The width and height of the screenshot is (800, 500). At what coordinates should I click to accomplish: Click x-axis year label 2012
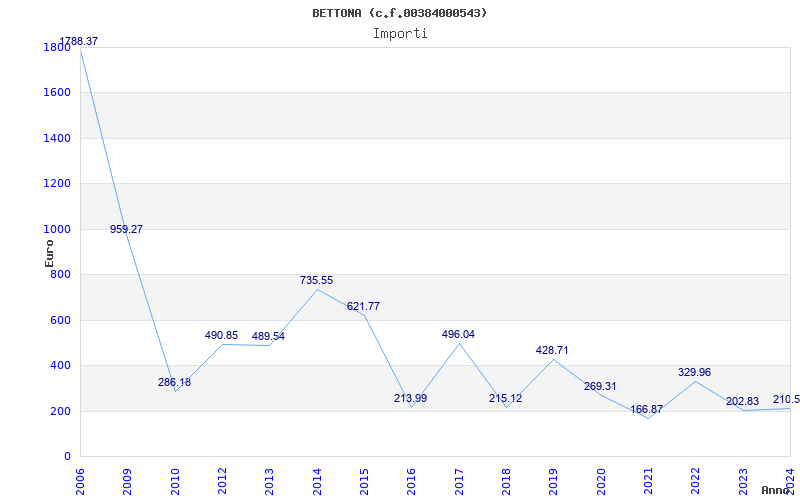[222, 481]
